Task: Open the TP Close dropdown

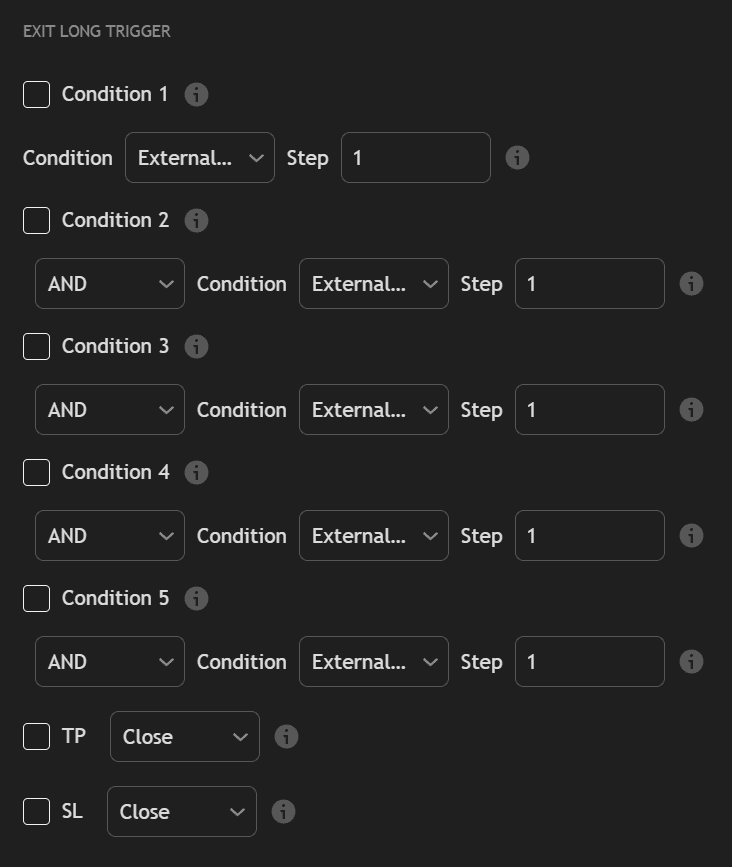Action: (x=184, y=736)
